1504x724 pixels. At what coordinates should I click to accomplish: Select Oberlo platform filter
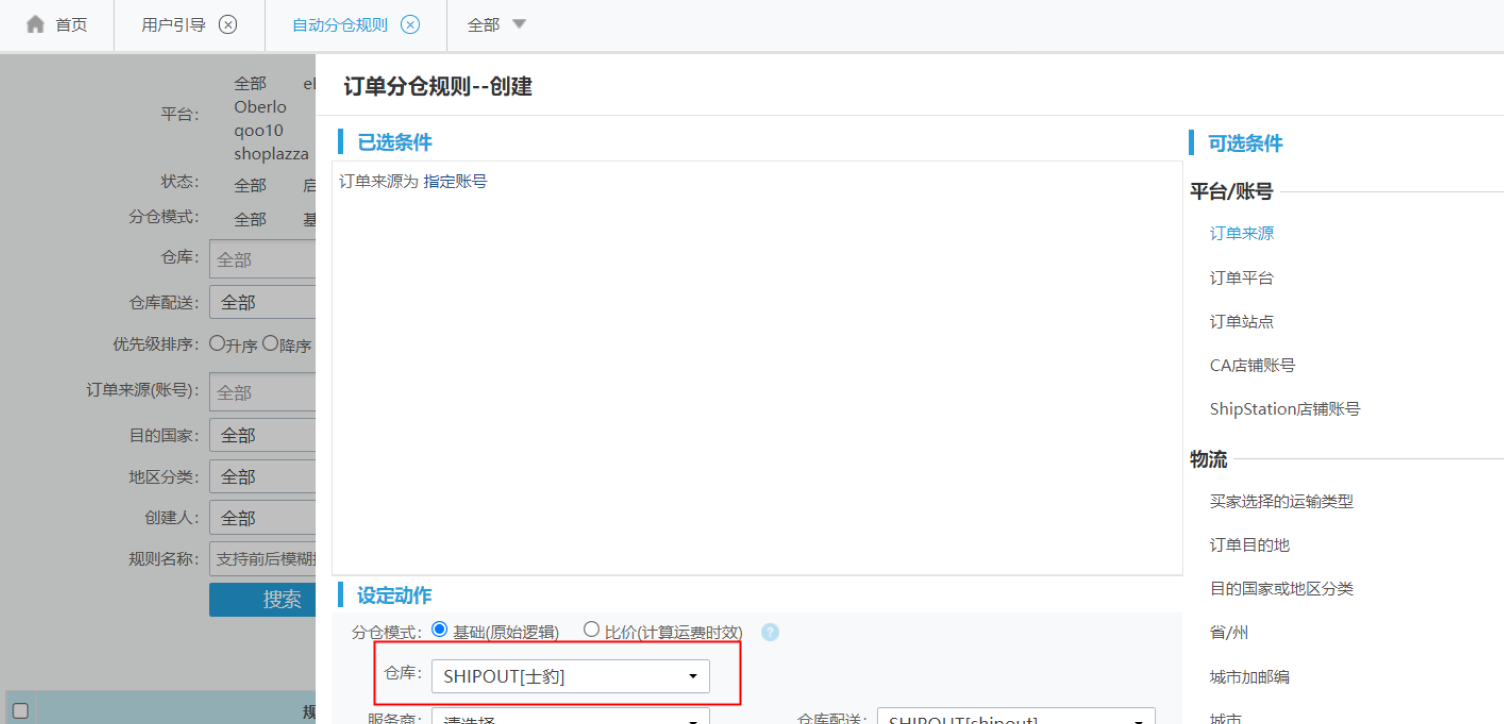point(260,107)
